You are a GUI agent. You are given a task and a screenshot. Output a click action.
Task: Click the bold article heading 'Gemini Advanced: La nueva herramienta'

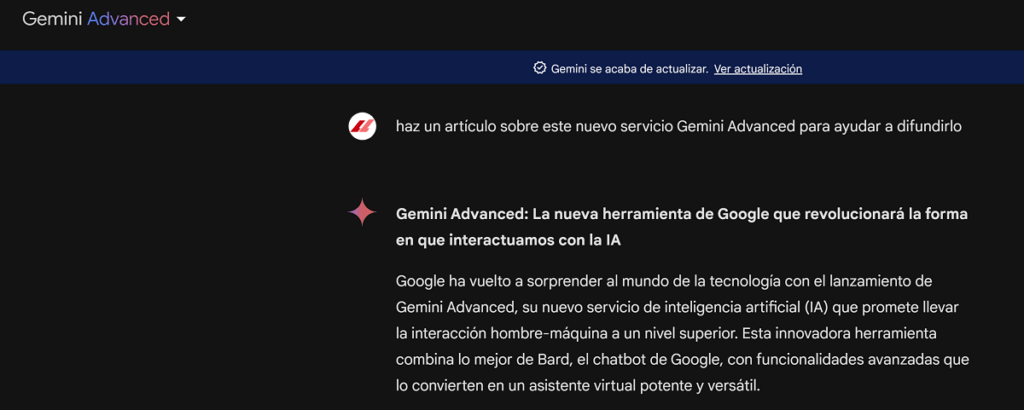(x=682, y=214)
